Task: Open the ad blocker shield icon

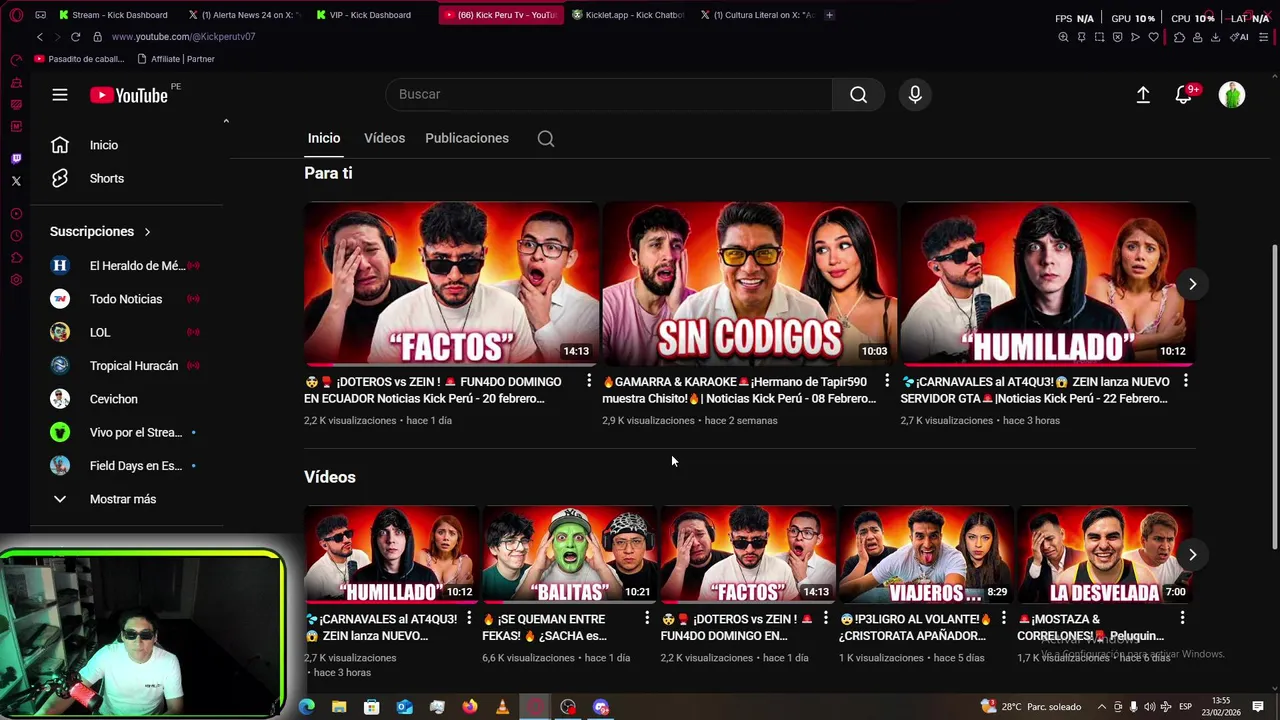Action: 1117,37
